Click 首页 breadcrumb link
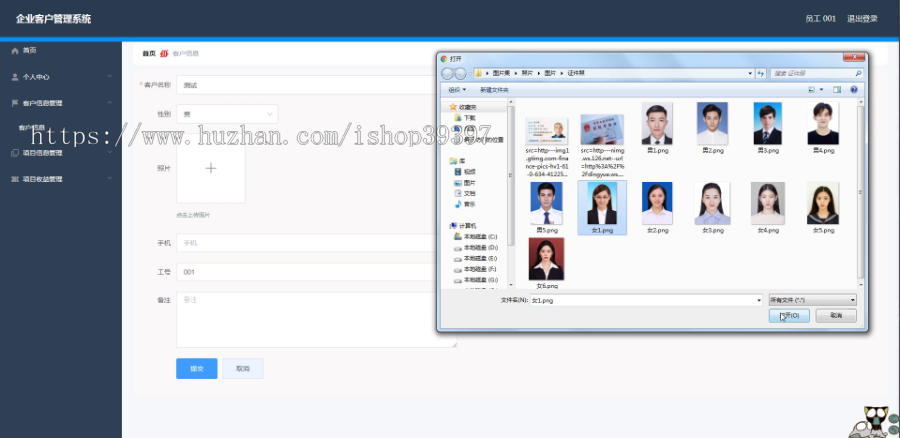 tap(149, 53)
